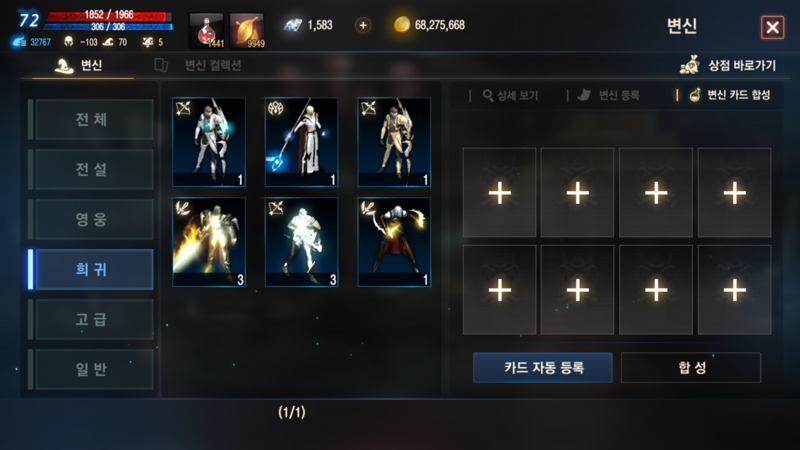Select the 변신 등록 option
Image resolution: width=800 pixels, height=450 pixels.
pos(609,95)
